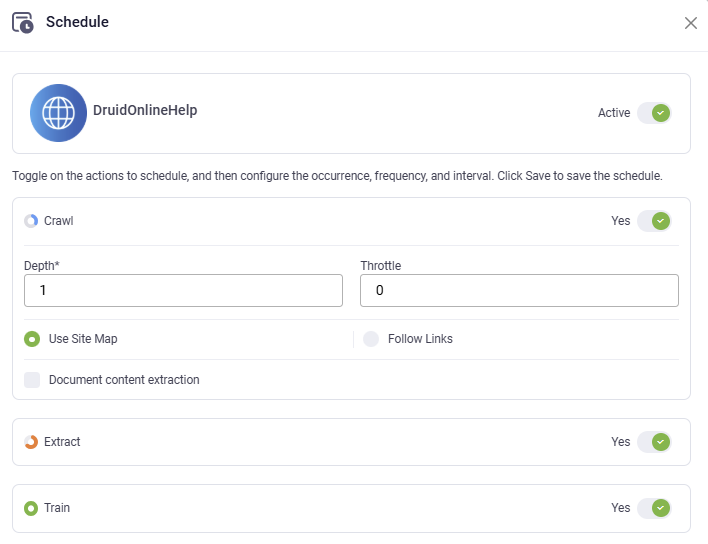Disable the Crawl toggle
Image resolution: width=708 pixels, height=544 pixels.
(653, 221)
